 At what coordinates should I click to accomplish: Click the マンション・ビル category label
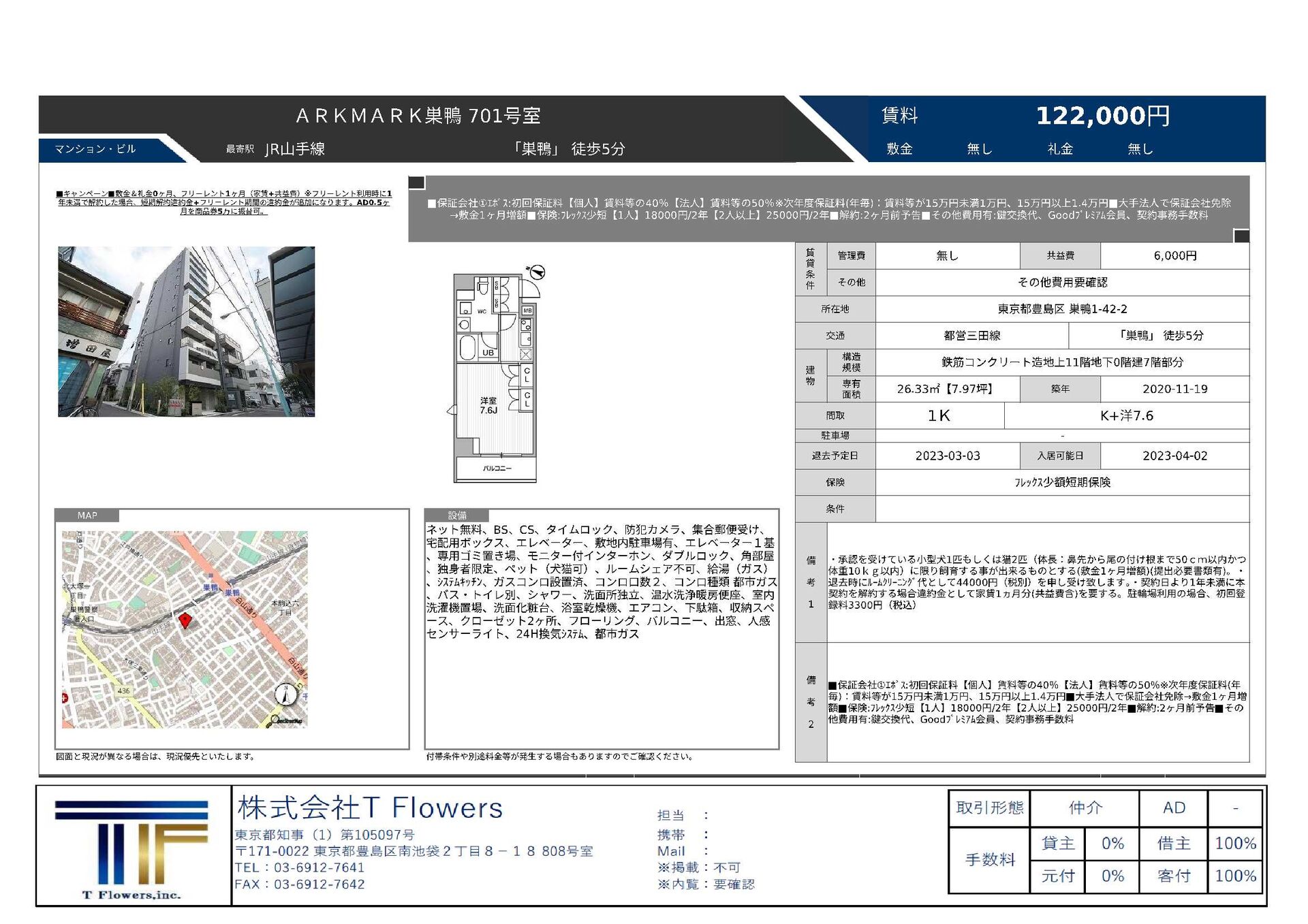tap(95, 149)
